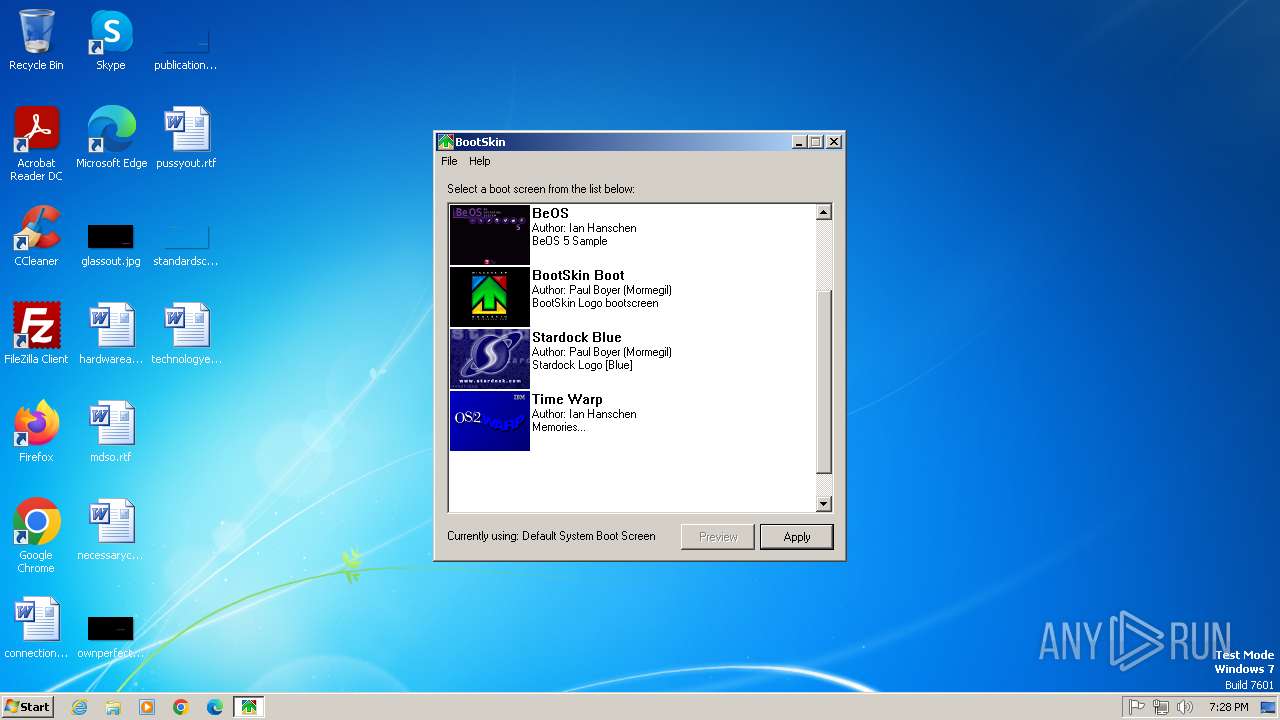
Task: Select the BootSkin Boot logo thumbnail
Action: [x=490, y=297]
